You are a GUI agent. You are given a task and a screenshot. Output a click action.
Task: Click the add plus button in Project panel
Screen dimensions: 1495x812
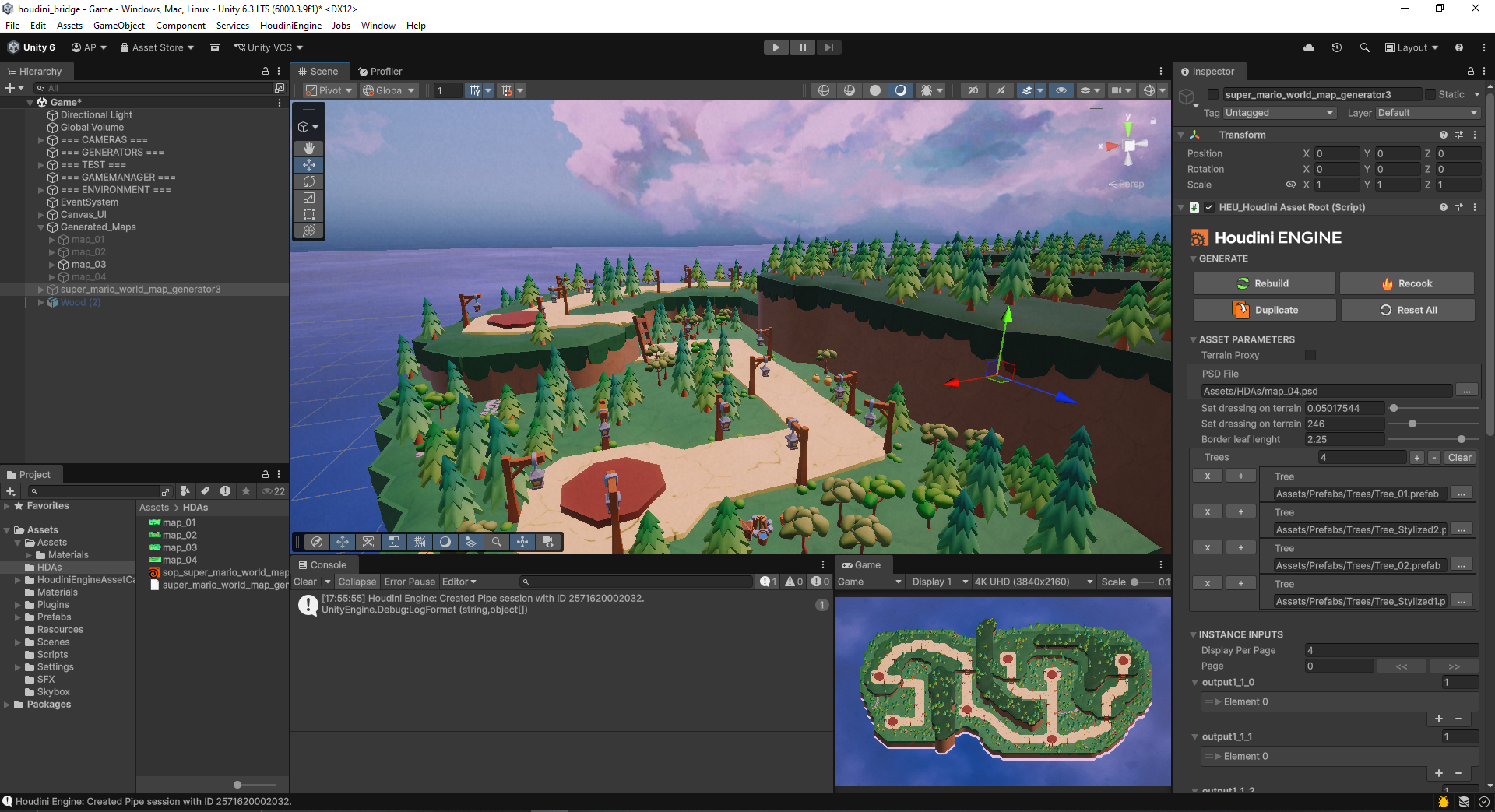tap(11, 491)
